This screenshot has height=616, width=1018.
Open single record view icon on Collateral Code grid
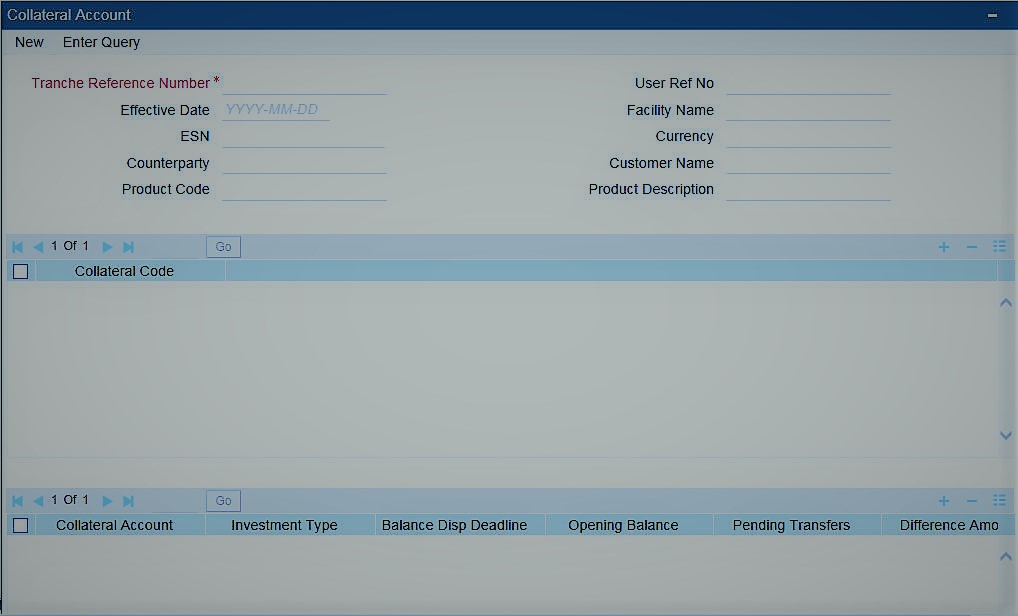[x=998, y=246]
